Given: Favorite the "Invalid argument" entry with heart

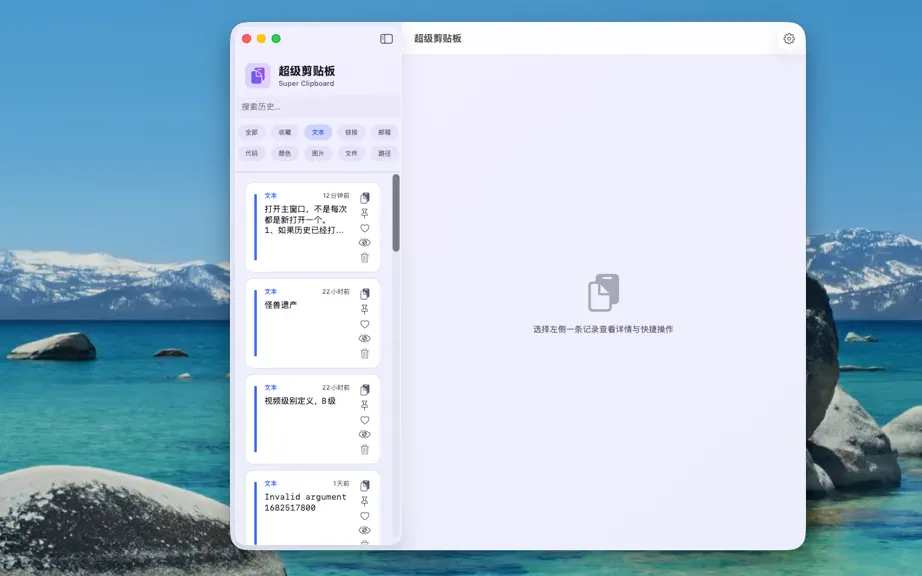Looking at the screenshot, I should click(x=365, y=515).
